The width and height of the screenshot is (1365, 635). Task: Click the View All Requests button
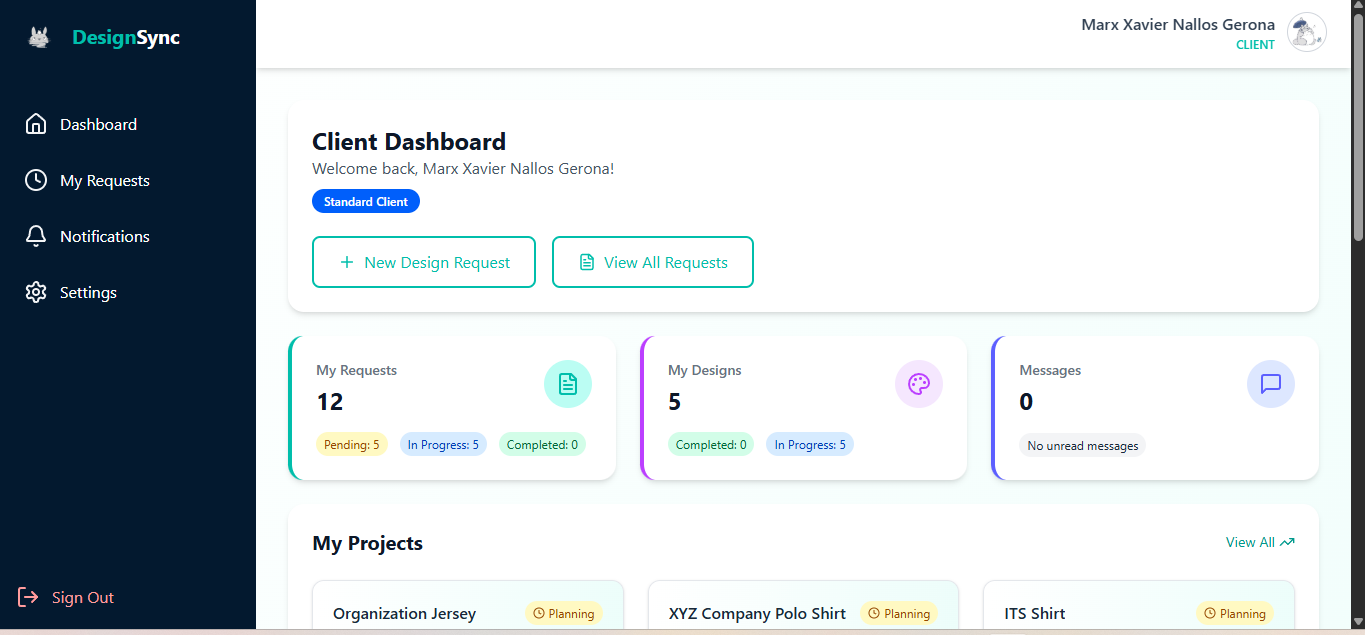pos(653,262)
